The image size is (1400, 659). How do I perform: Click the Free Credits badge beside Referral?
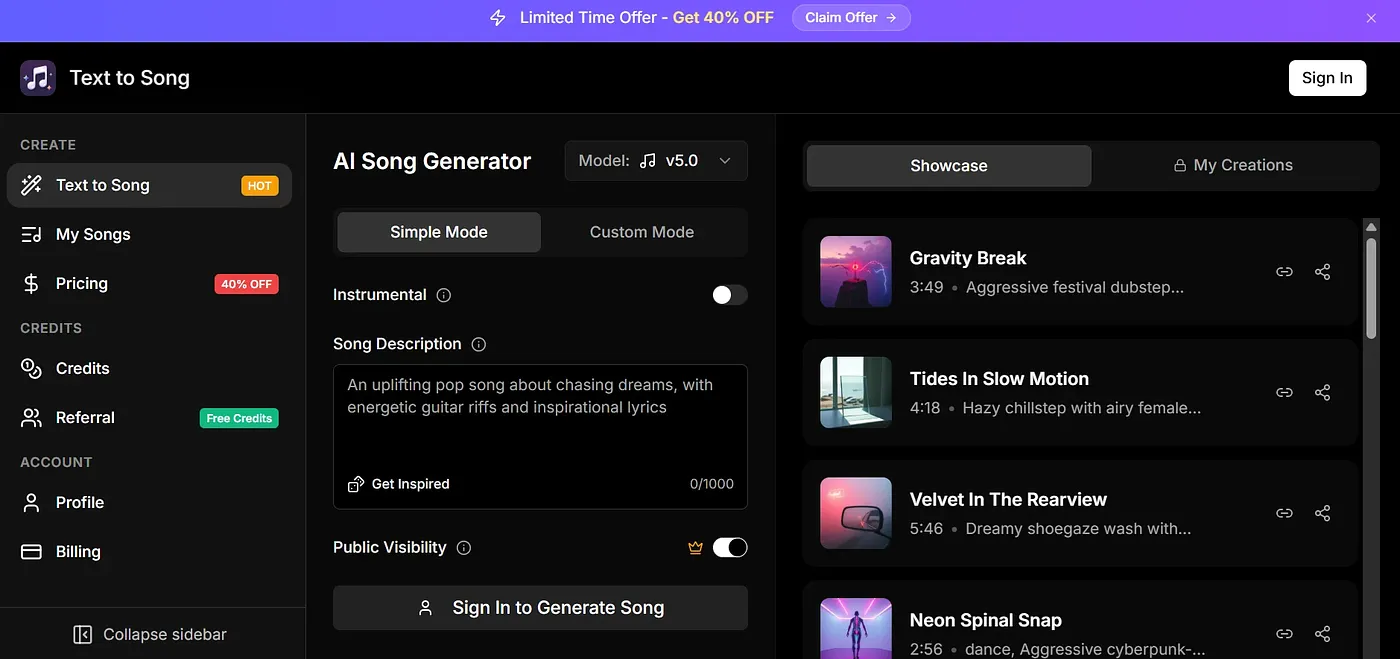(x=239, y=418)
